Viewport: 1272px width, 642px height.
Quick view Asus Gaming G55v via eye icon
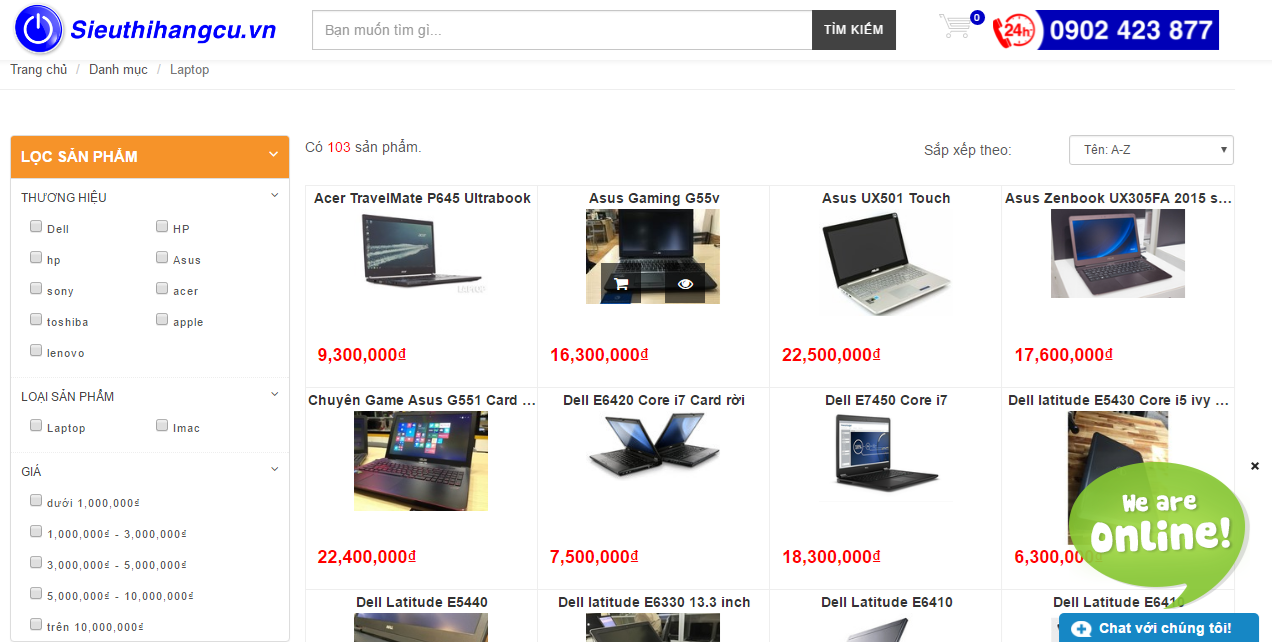click(685, 284)
